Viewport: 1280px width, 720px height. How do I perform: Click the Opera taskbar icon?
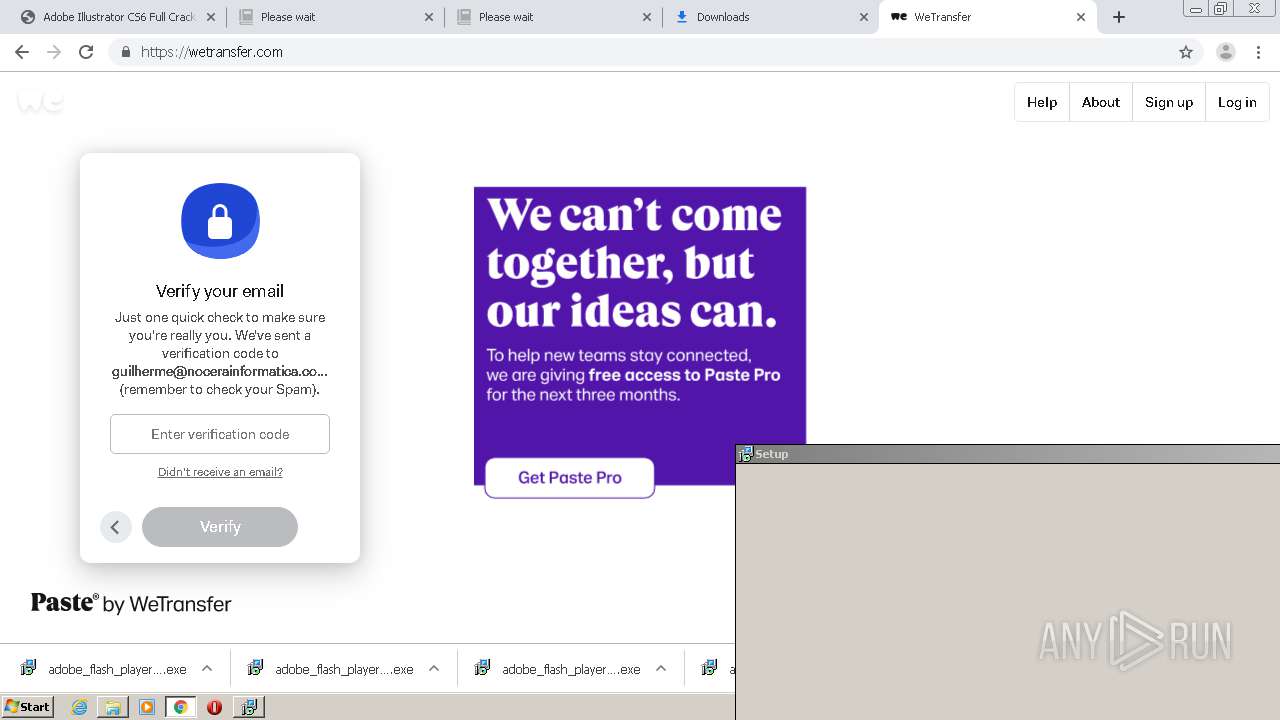tap(214, 707)
